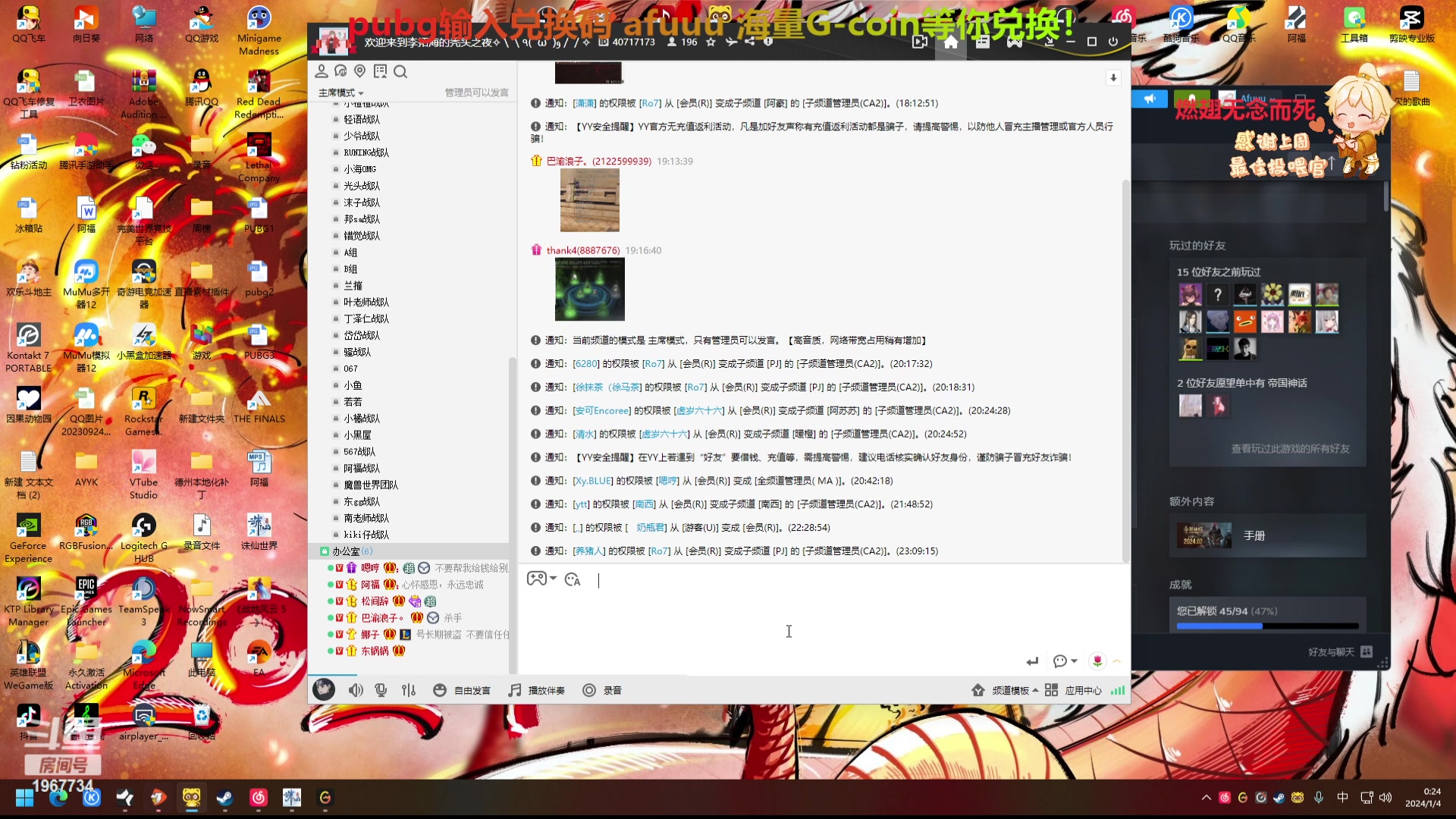Focus the chat message input box
Screen dimensions: 1456x819
[823, 618]
